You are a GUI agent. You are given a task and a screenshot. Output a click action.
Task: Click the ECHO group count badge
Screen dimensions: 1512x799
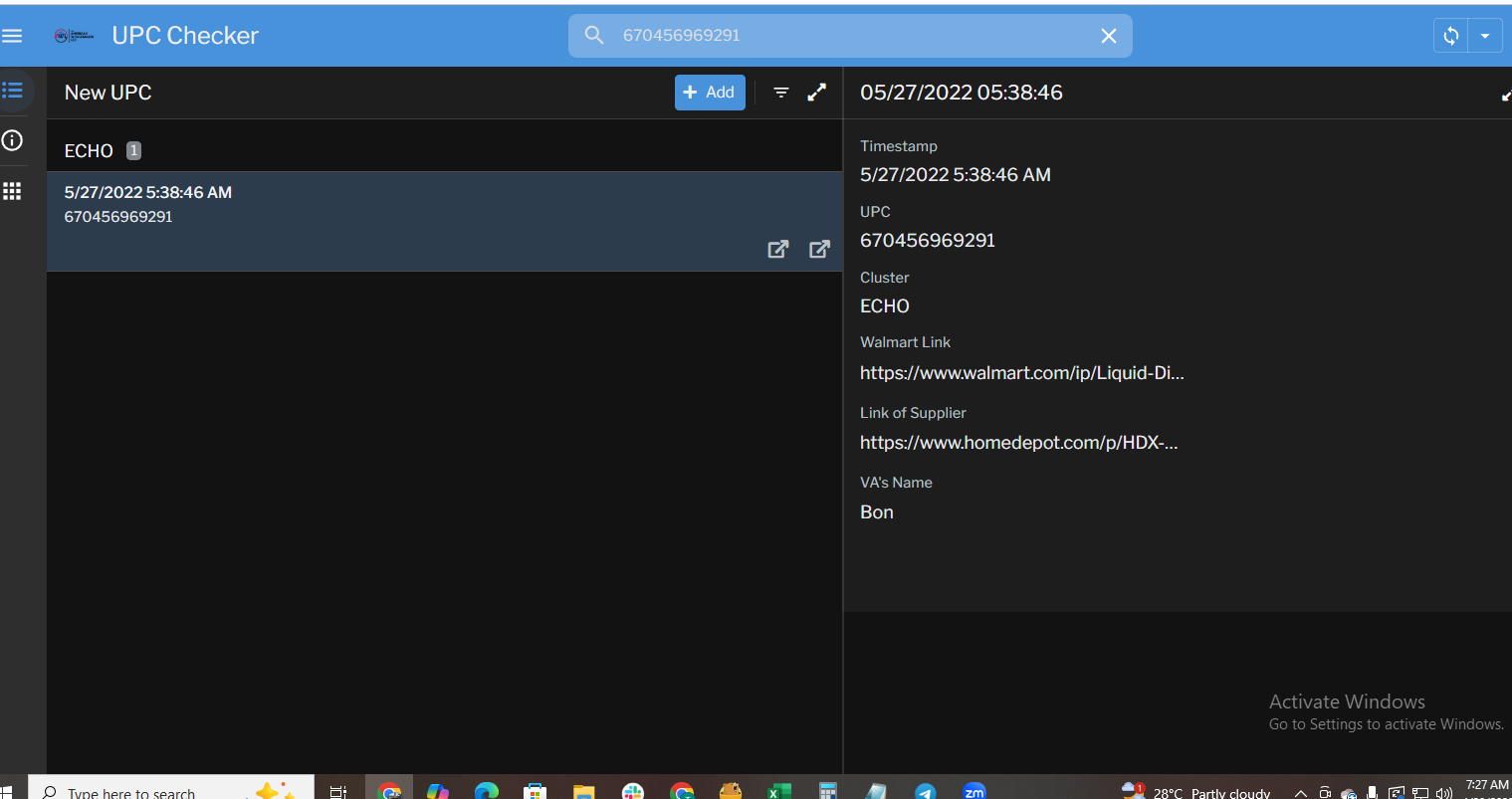(133, 150)
